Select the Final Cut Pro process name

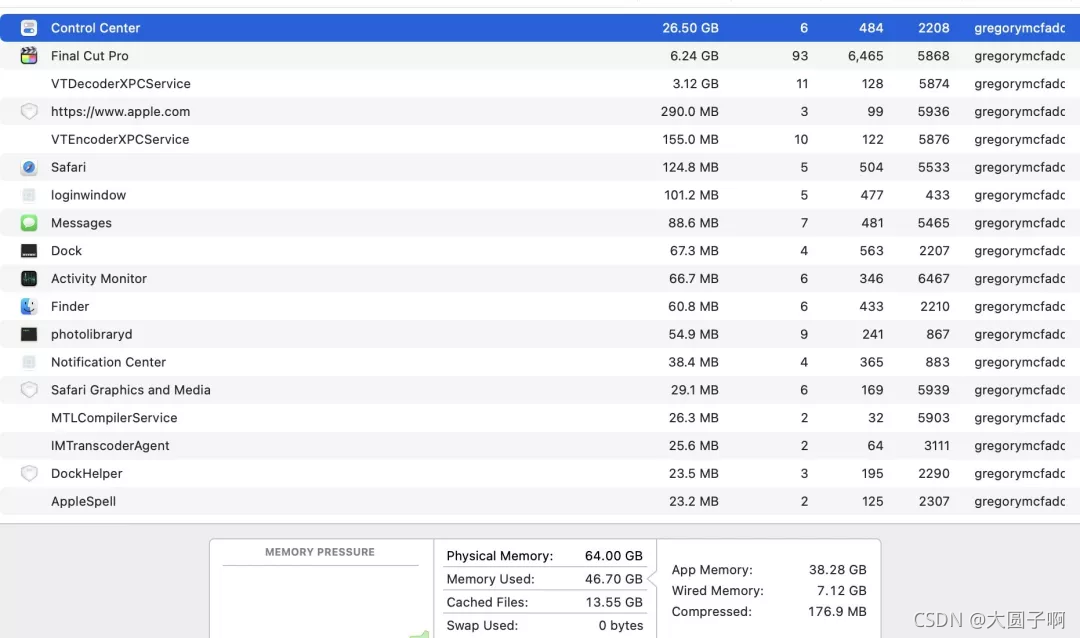pyautogui.click(x=90, y=56)
